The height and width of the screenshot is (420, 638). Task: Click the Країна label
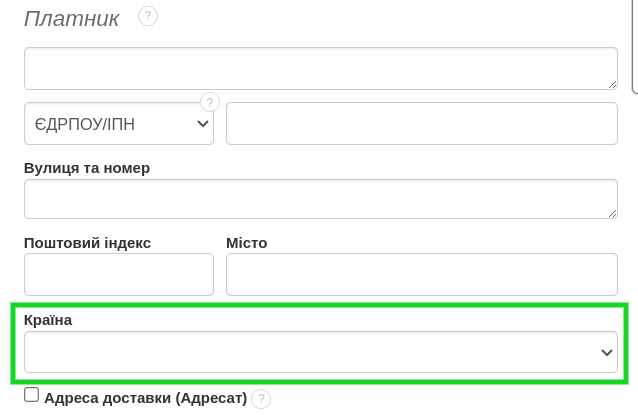coord(48,320)
